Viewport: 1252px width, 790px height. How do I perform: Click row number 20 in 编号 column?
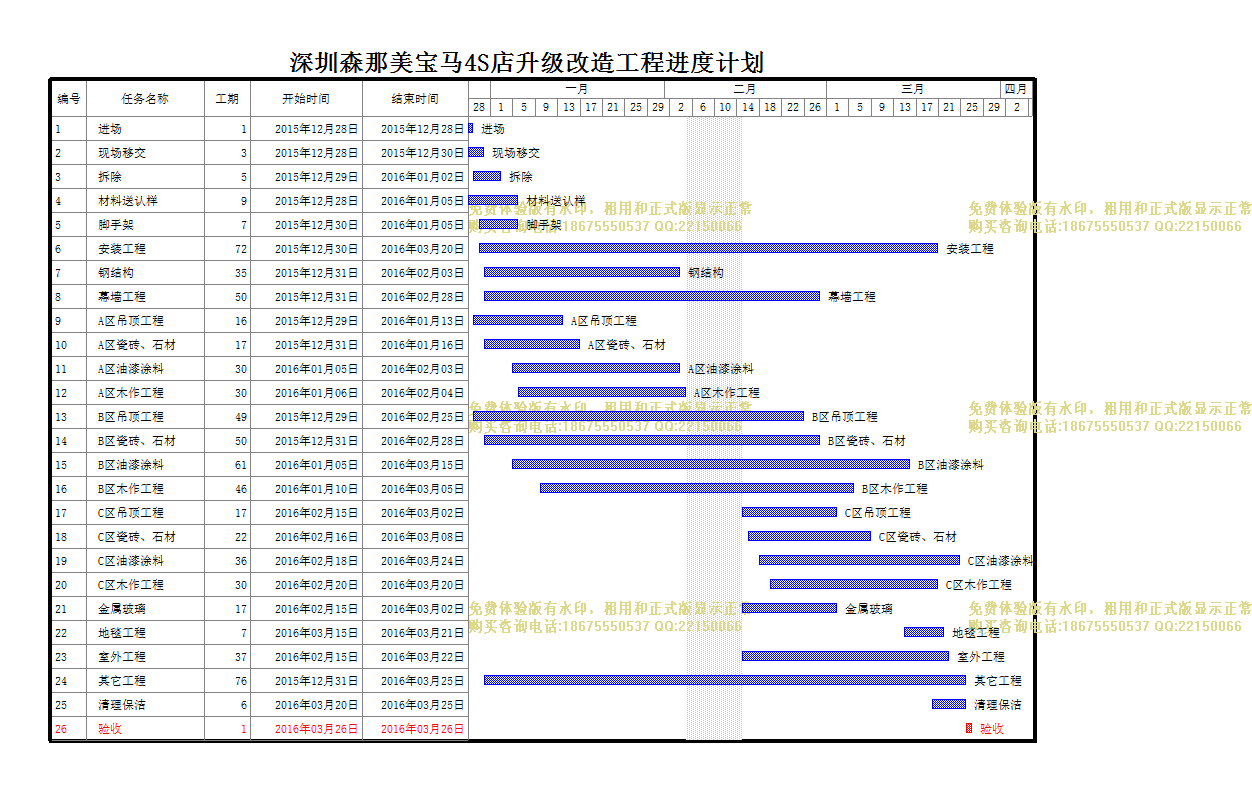point(61,585)
